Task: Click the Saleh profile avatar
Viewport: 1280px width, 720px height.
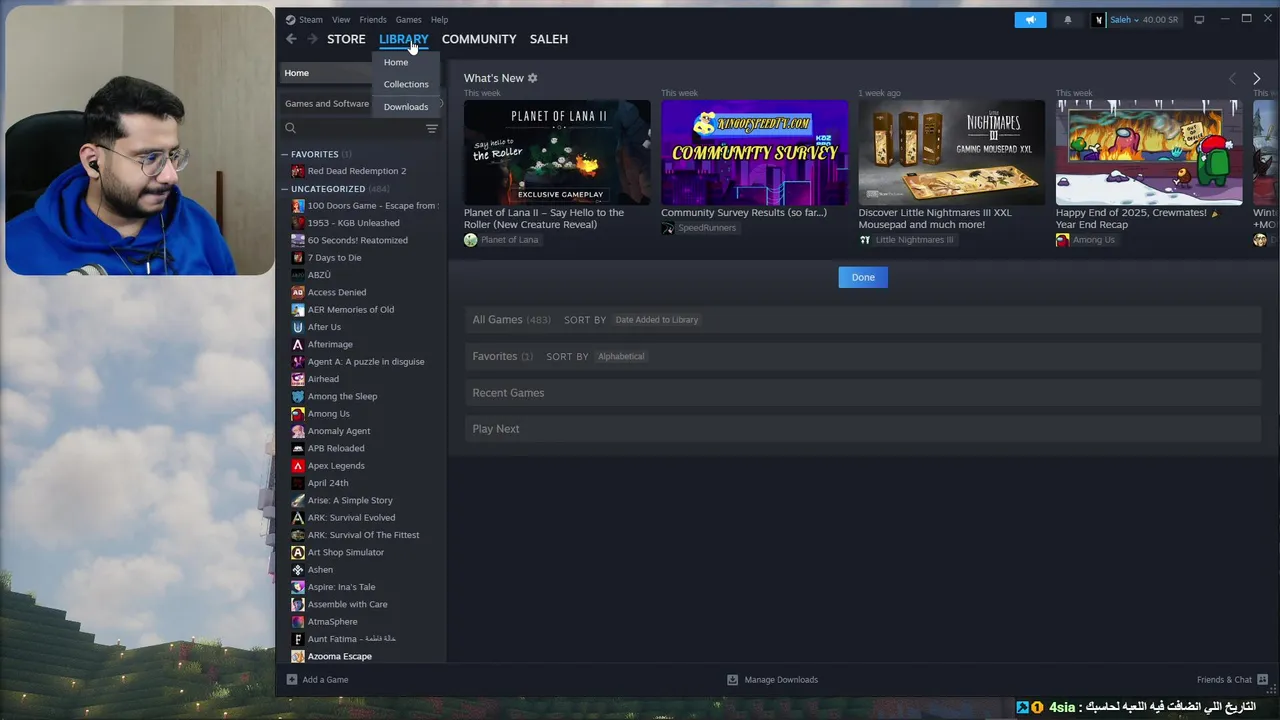Action: [1100, 20]
